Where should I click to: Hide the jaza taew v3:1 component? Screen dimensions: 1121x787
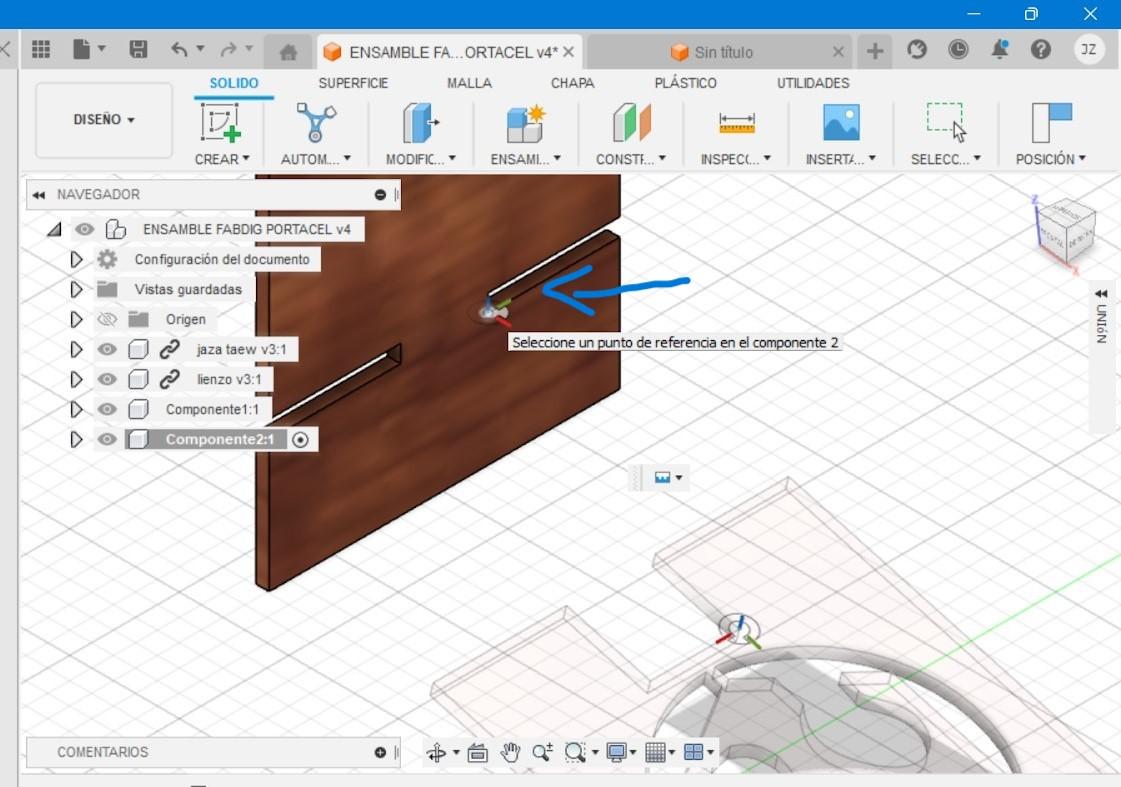[x=107, y=349]
